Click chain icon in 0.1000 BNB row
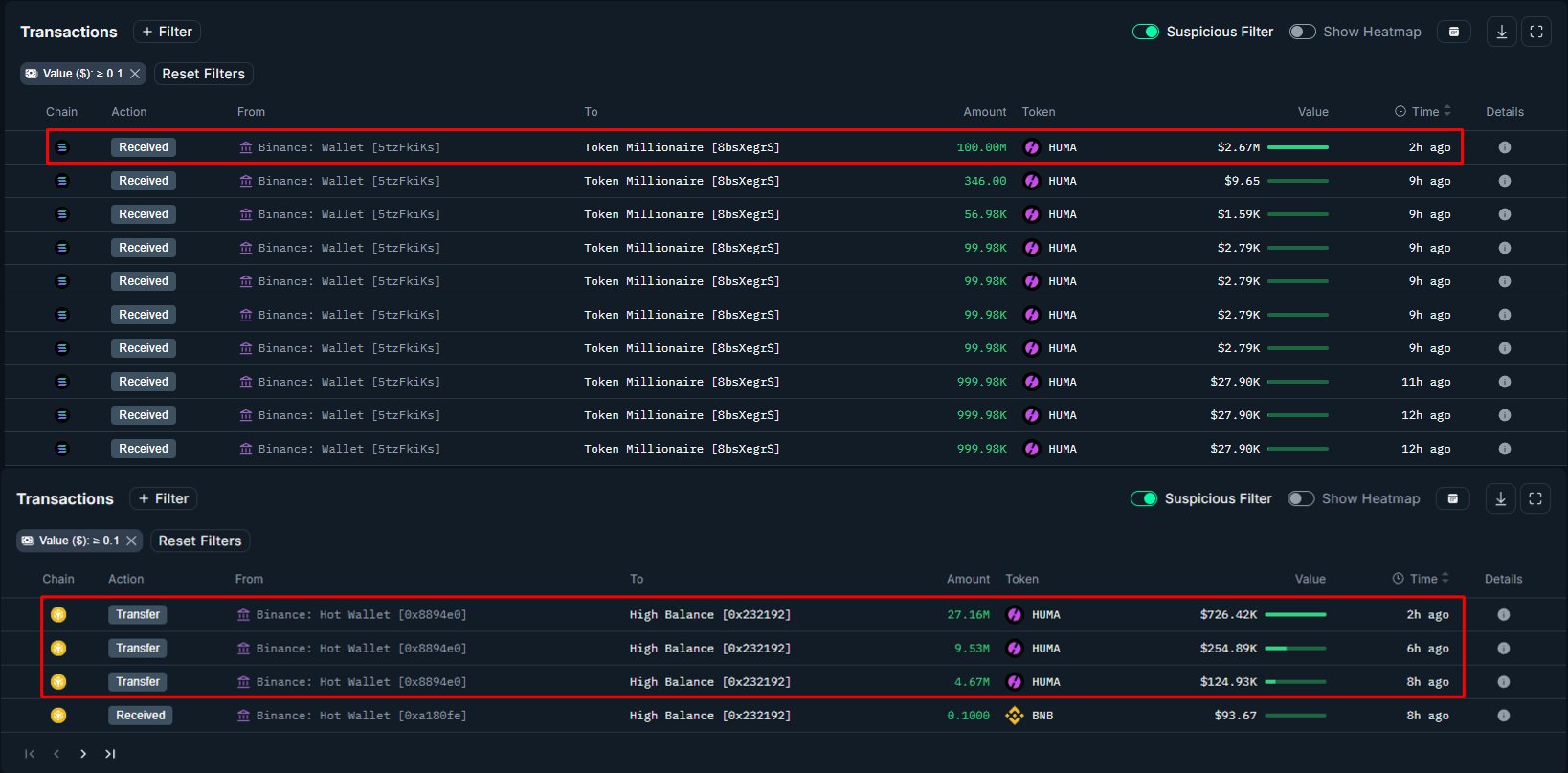Viewport: 1568px width, 773px height. 58,716
